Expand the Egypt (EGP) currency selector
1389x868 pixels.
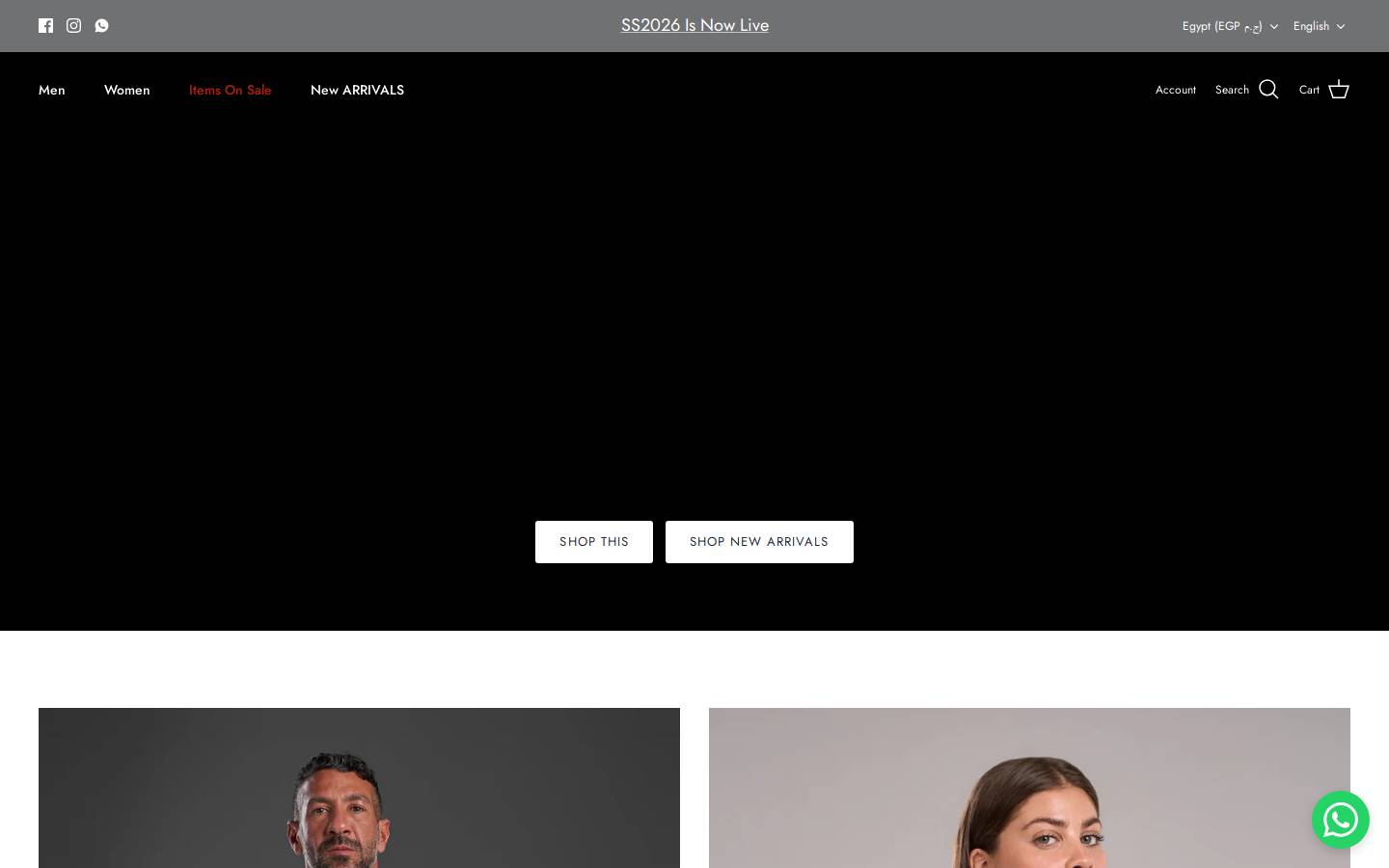pos(1230,26)
